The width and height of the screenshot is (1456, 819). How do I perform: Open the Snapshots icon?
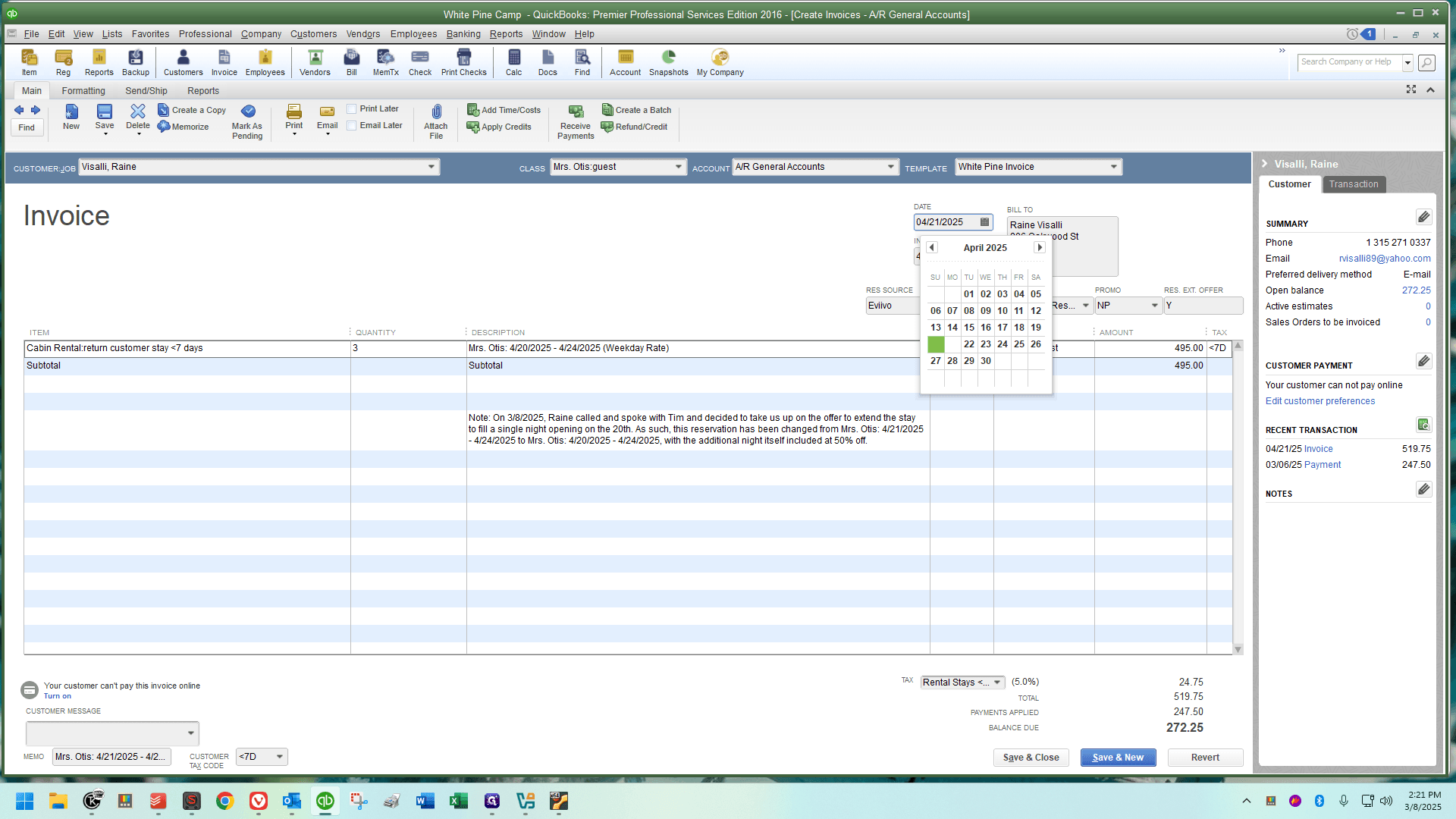pyautogui.click(x=668, y=62)
